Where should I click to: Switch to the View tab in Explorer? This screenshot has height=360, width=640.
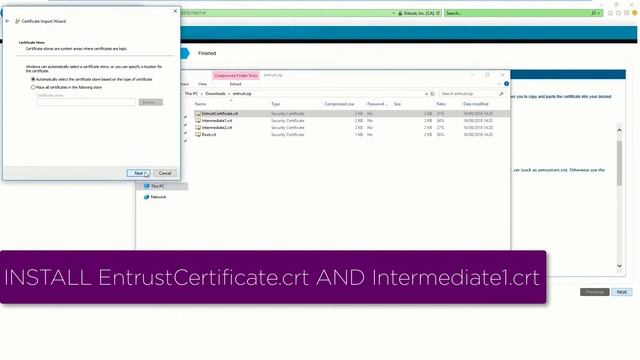tap(202, 84)
